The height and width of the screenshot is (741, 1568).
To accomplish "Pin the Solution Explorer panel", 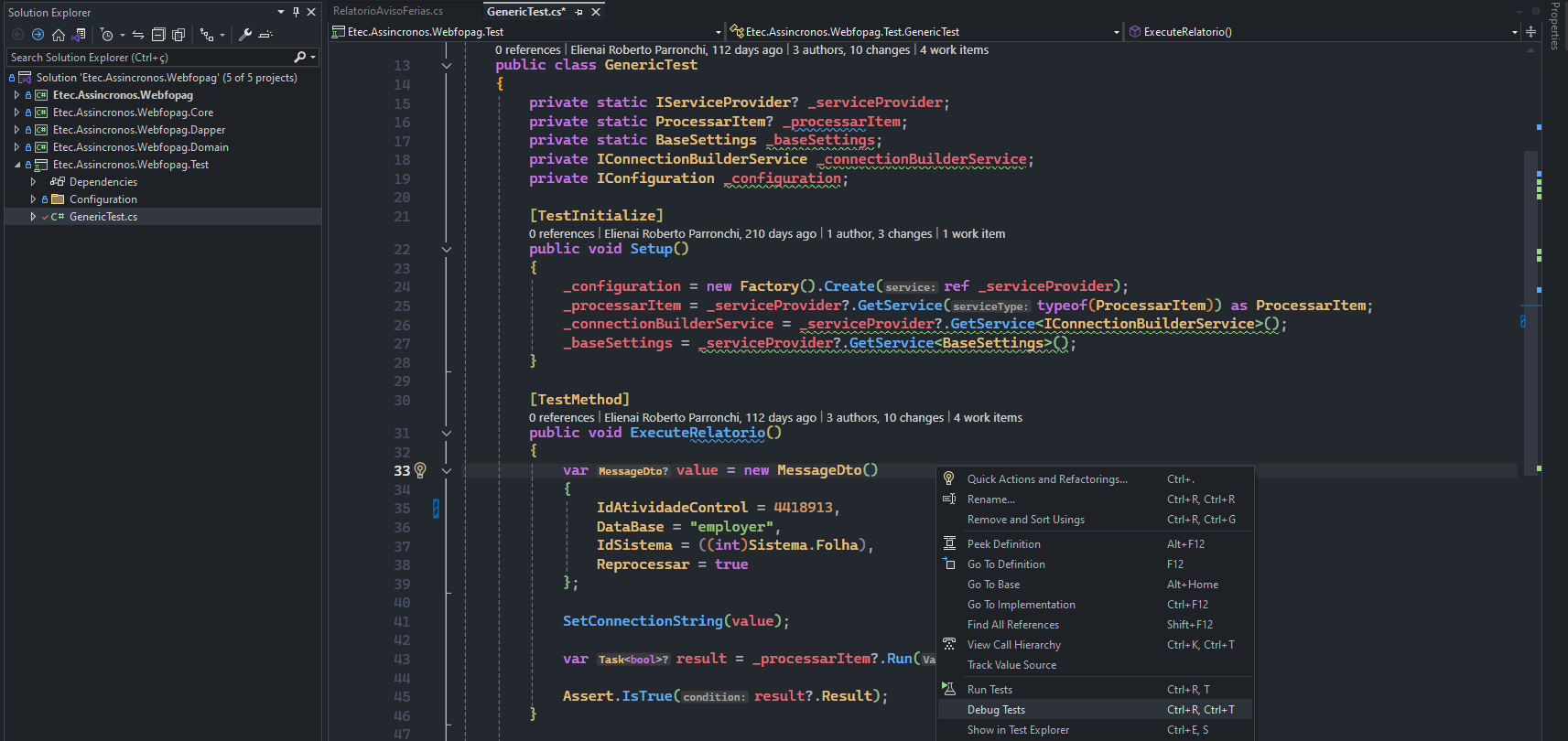I will click(x=296, y=12).
